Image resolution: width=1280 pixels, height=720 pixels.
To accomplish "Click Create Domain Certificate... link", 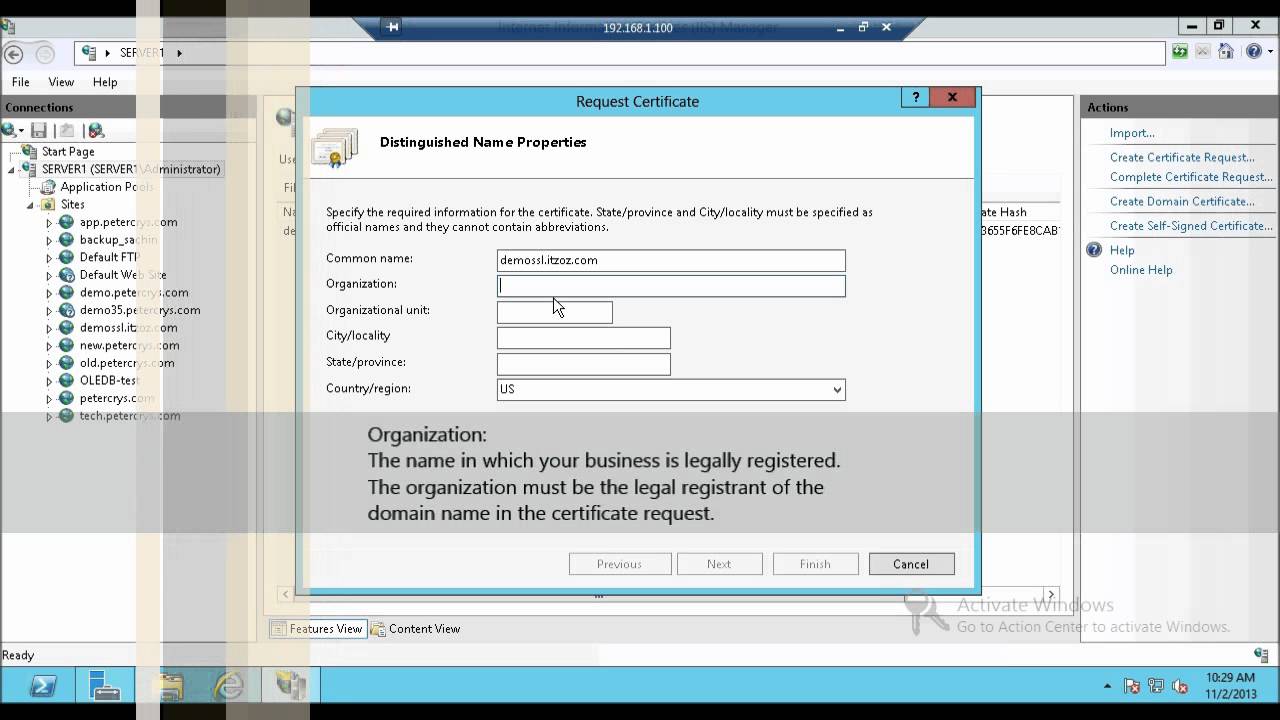I will [x=1182, y=201].
